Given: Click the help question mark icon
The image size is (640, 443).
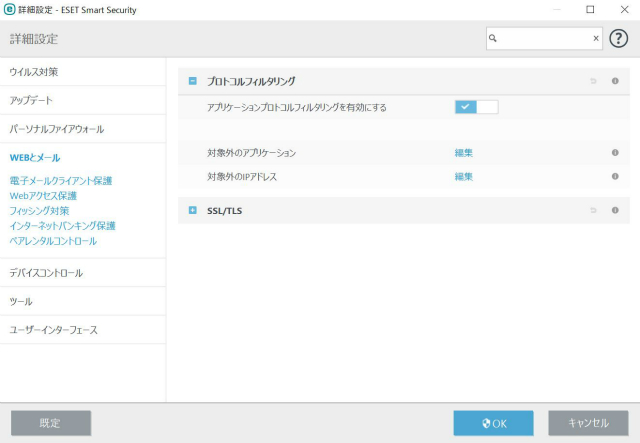Looking at the screenshot, I should pyautogui.click(x=619, y=38).
